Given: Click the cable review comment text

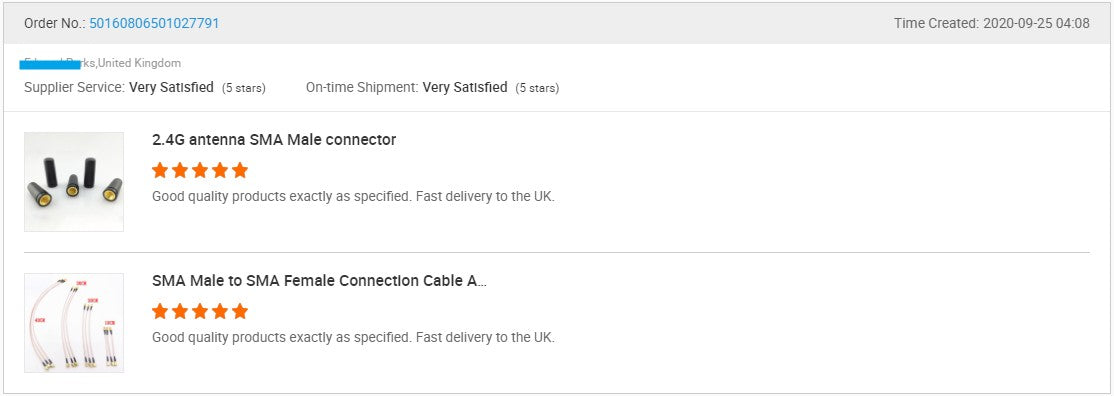Looking at the screenshot, I should [353, 337].
